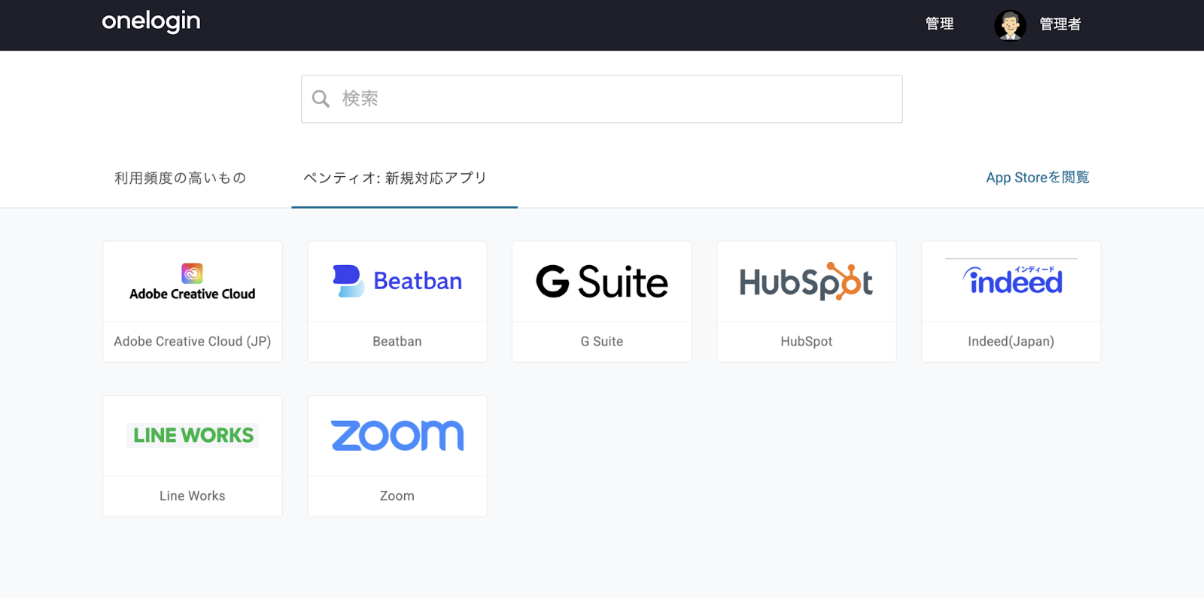The image size is (1204, 598).
Task: Launch the G Suite app logo
Action: 602,281
